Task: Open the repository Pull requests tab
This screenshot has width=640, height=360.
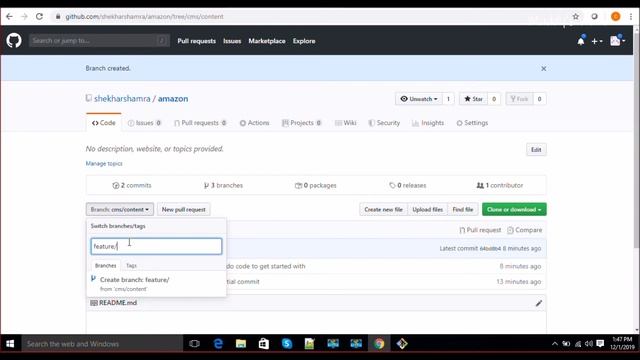Action: click(x=200, y=123)
